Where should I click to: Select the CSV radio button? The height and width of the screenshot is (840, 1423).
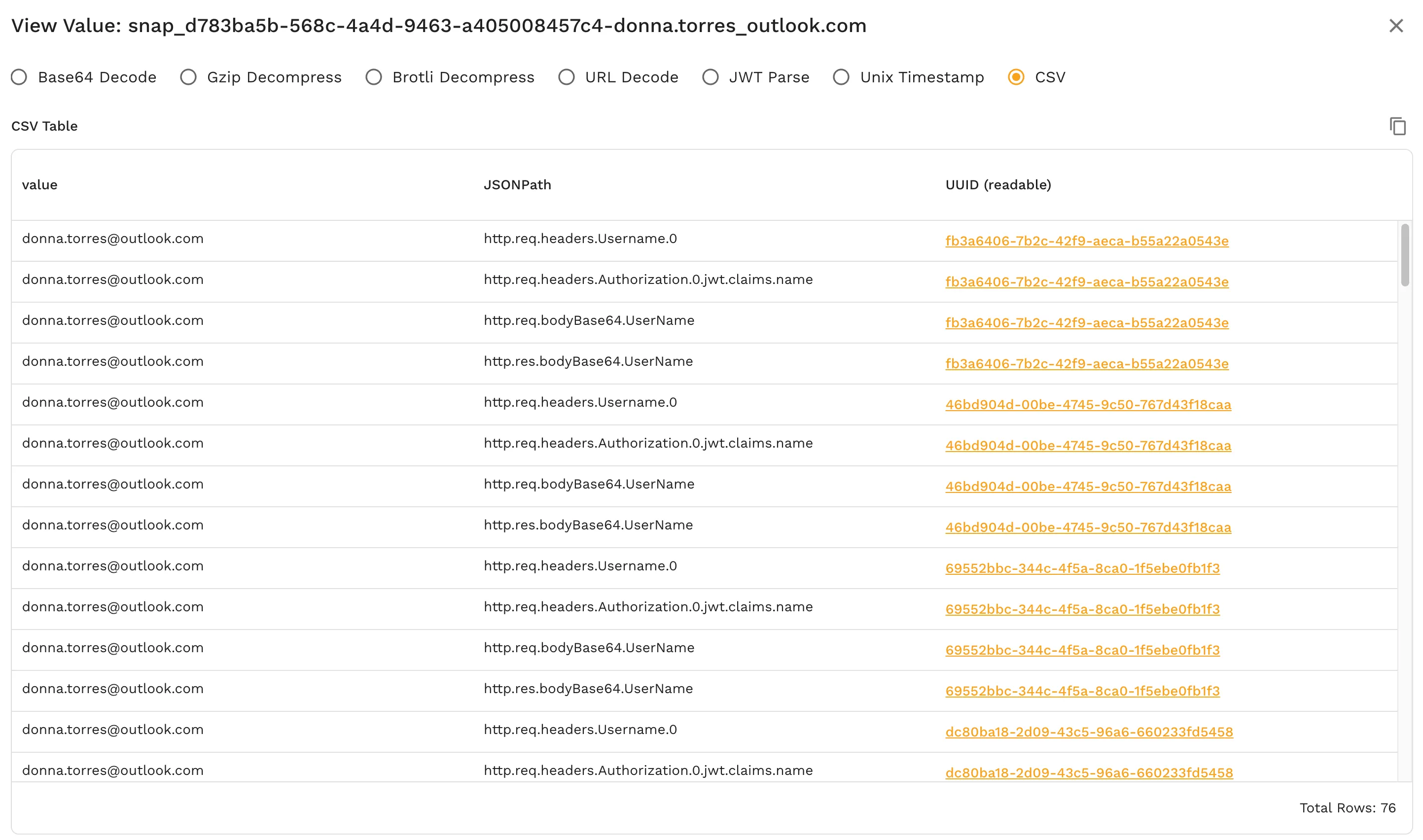click(1015, 77)
